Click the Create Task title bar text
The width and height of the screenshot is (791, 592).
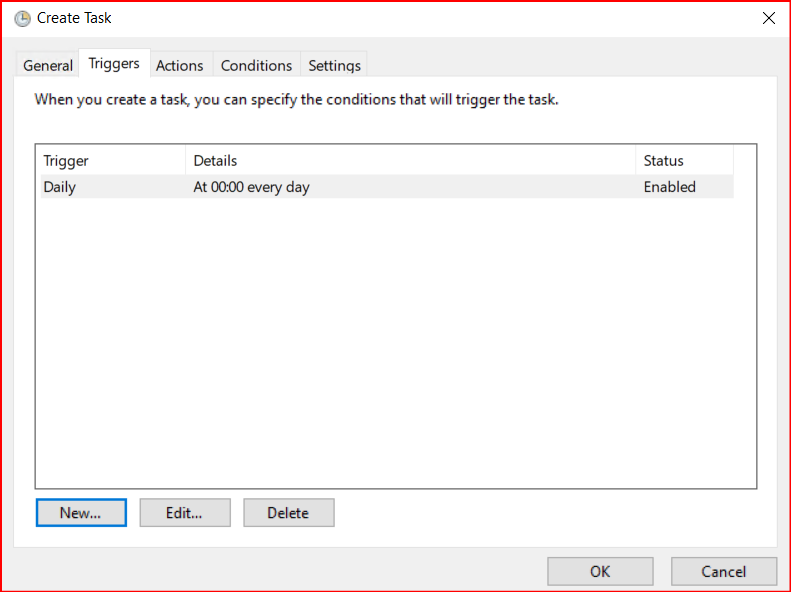pos(75,18)
